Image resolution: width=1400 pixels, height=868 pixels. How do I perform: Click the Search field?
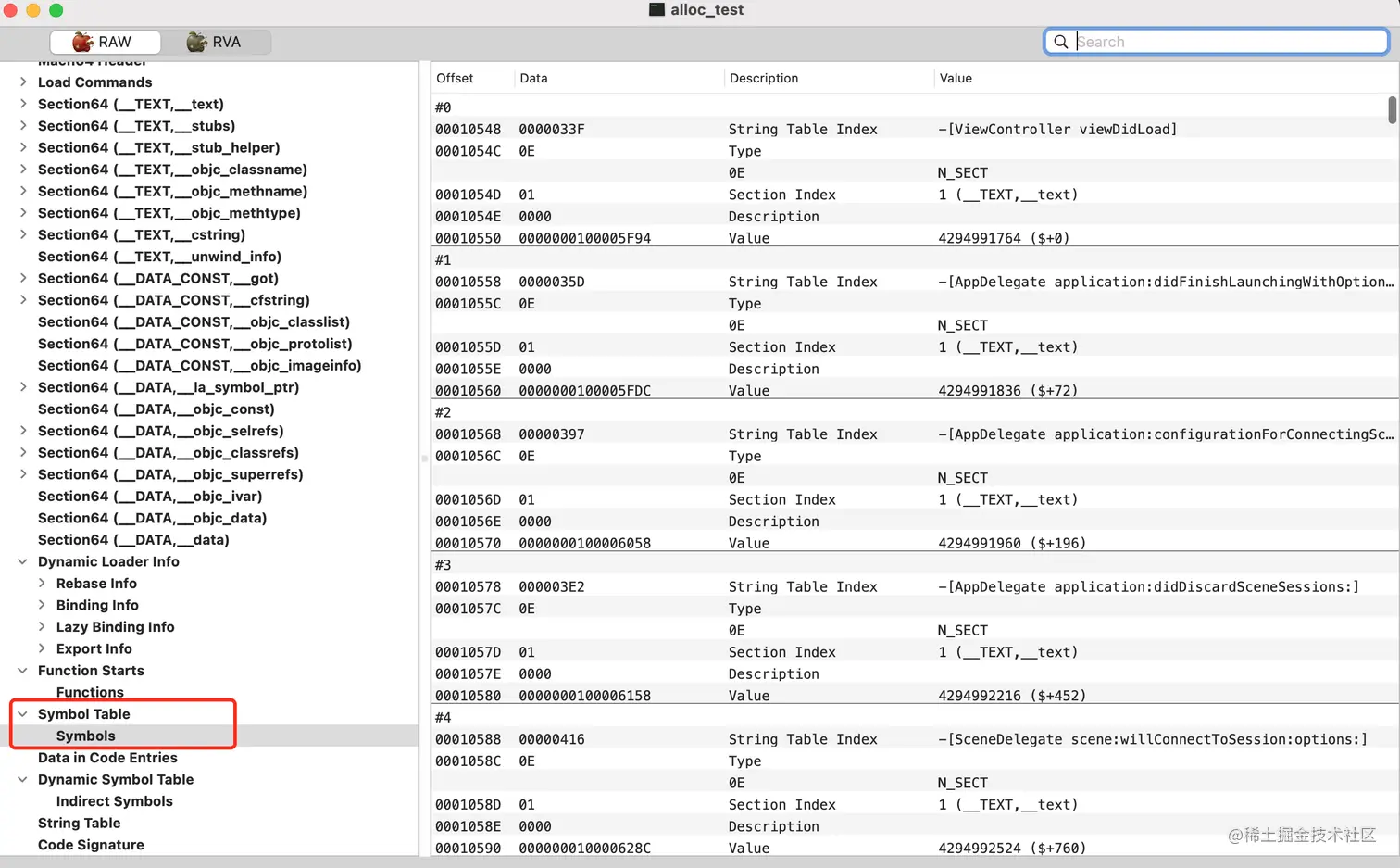tap(1217, 42)
